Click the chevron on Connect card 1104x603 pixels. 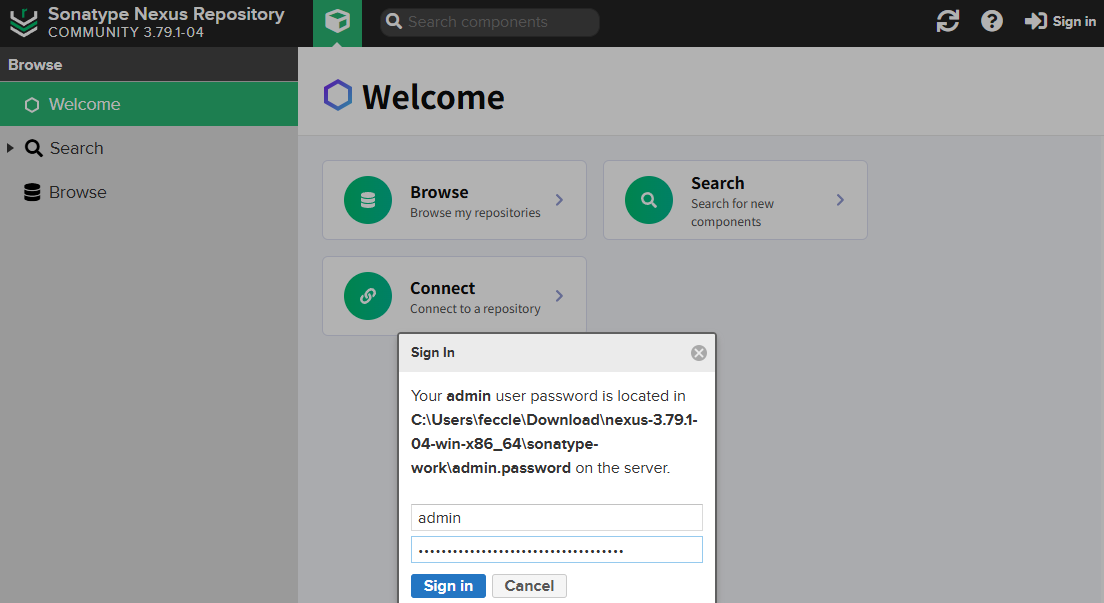pos(559,296)
